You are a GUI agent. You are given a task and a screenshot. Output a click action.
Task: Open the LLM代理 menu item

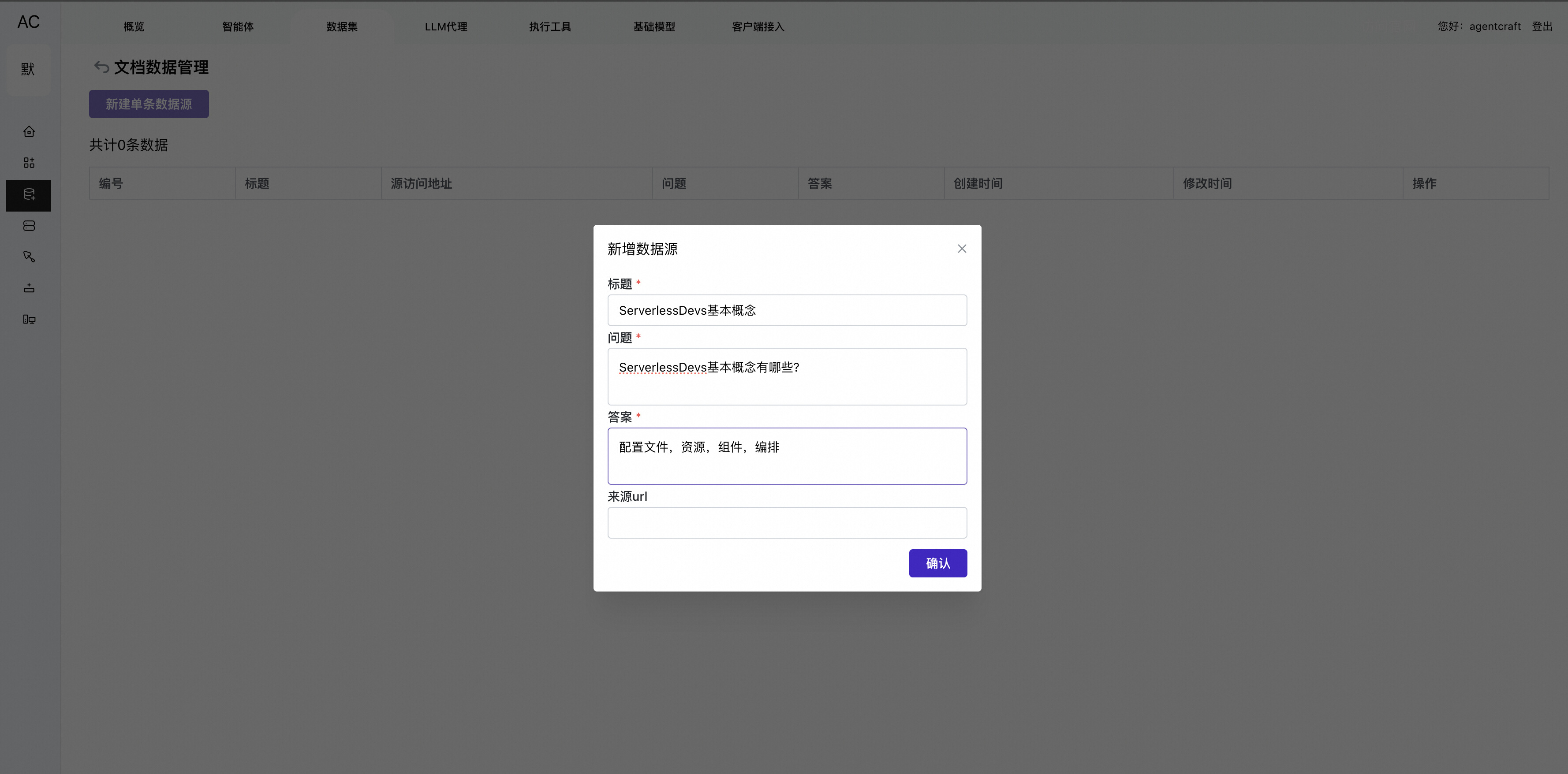point(446,26)
